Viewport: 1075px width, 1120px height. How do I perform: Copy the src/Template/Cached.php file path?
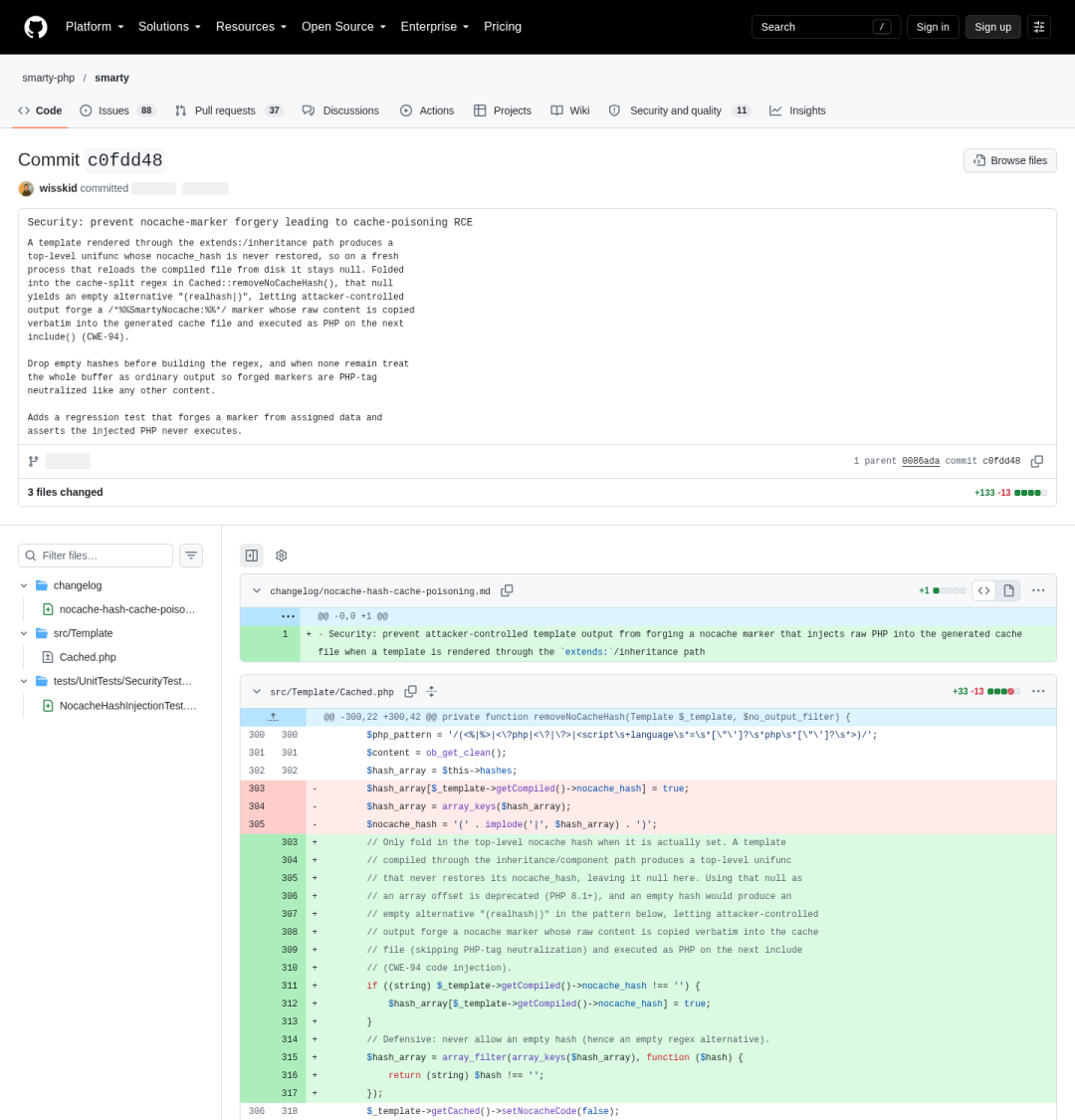tap(411, 692)
